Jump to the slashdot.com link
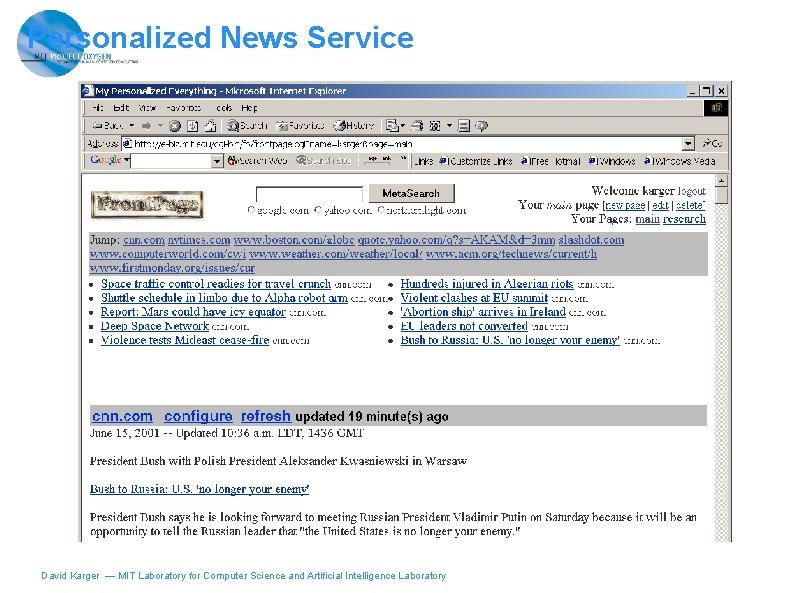This screenshot has width=791, height=593. pyautogui.click(x=591, y=240)
